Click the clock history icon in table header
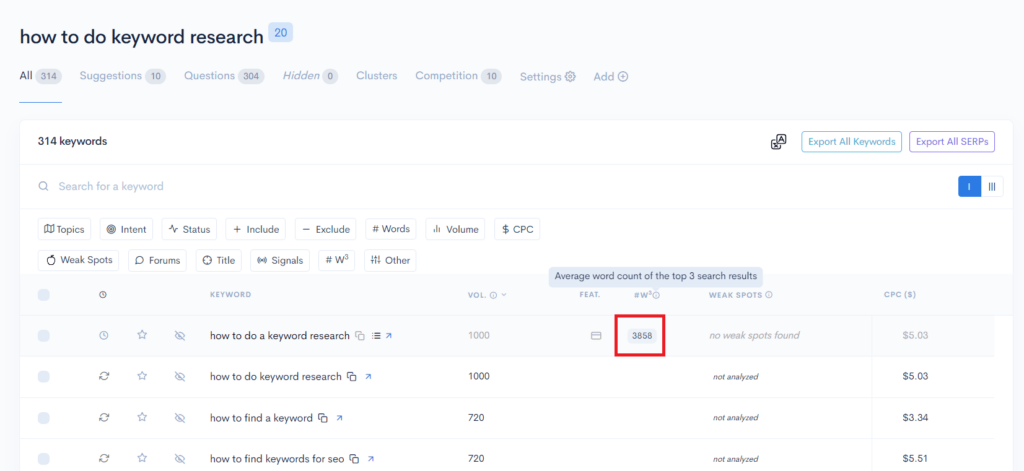Viewport: 1024px width, 471px height. [103, 295]
